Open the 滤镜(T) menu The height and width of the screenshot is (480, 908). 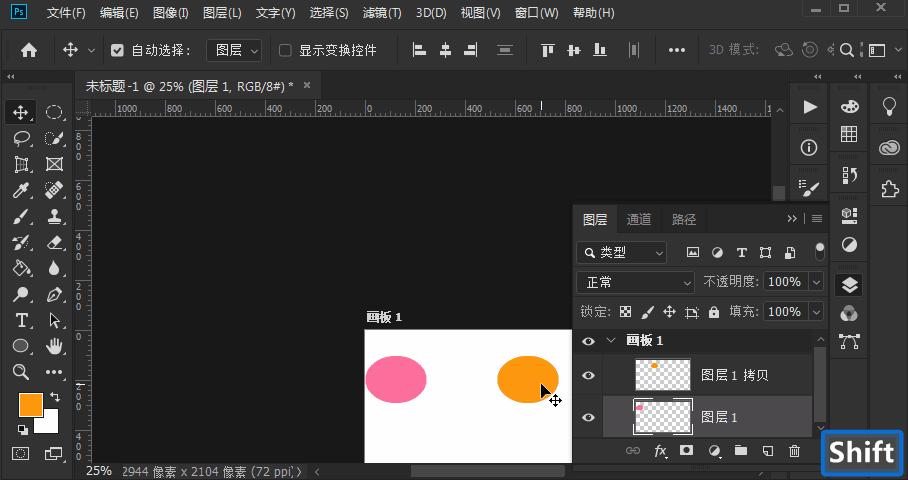click(x=382, y=13)
